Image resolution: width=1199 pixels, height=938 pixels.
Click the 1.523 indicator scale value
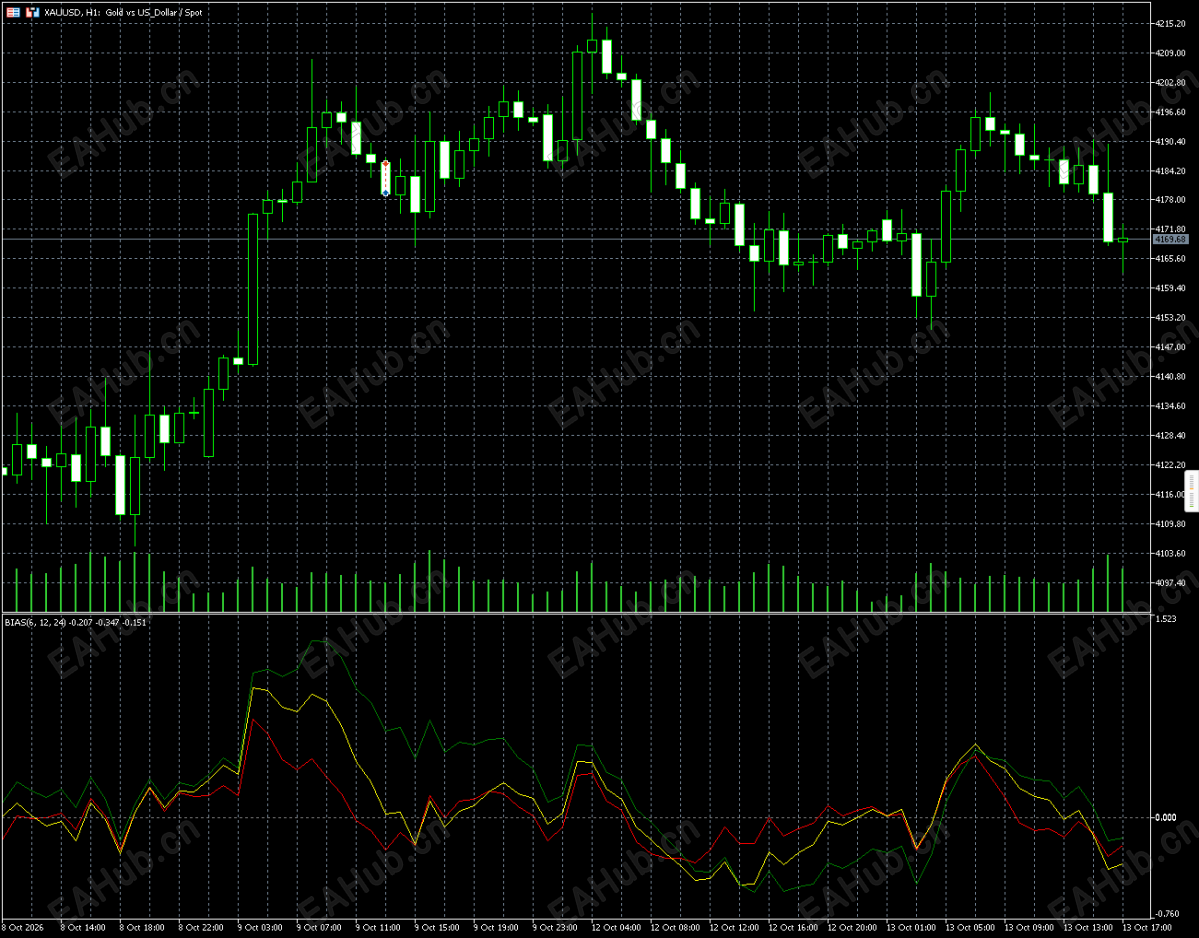coord(1166,619)
